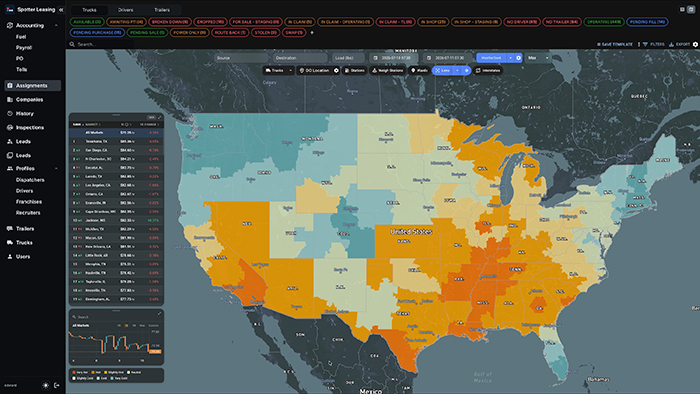Expand the chart panel to fullscreen

coord(159,314)
